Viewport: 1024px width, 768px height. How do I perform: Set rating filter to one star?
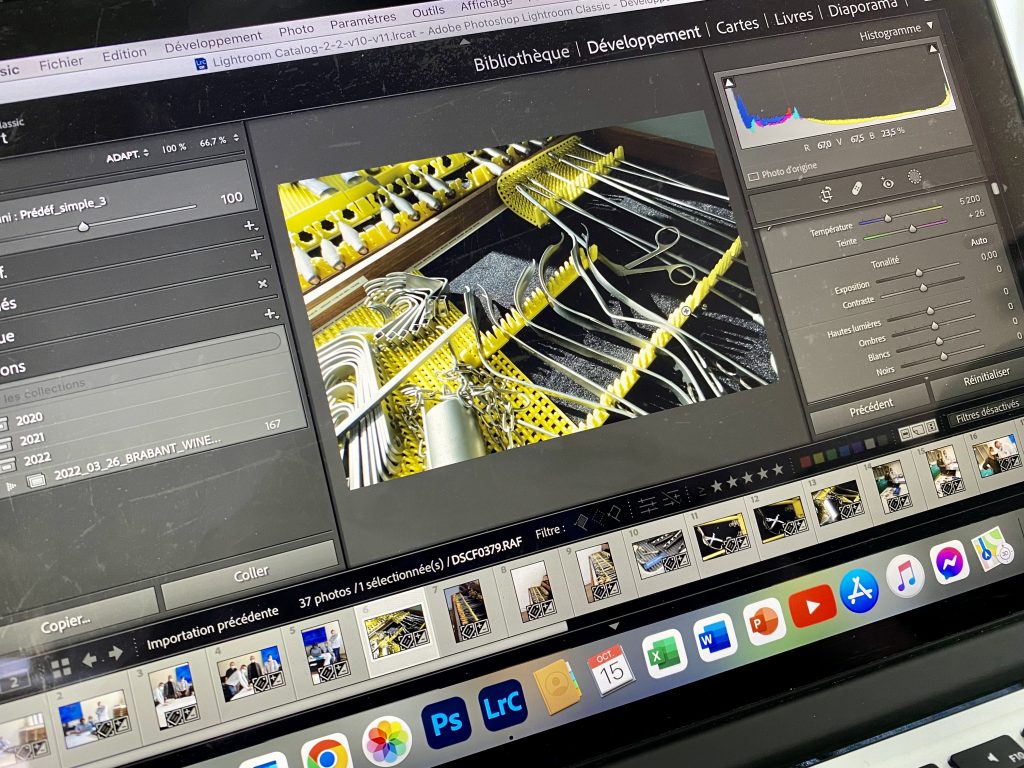(716, 485)
